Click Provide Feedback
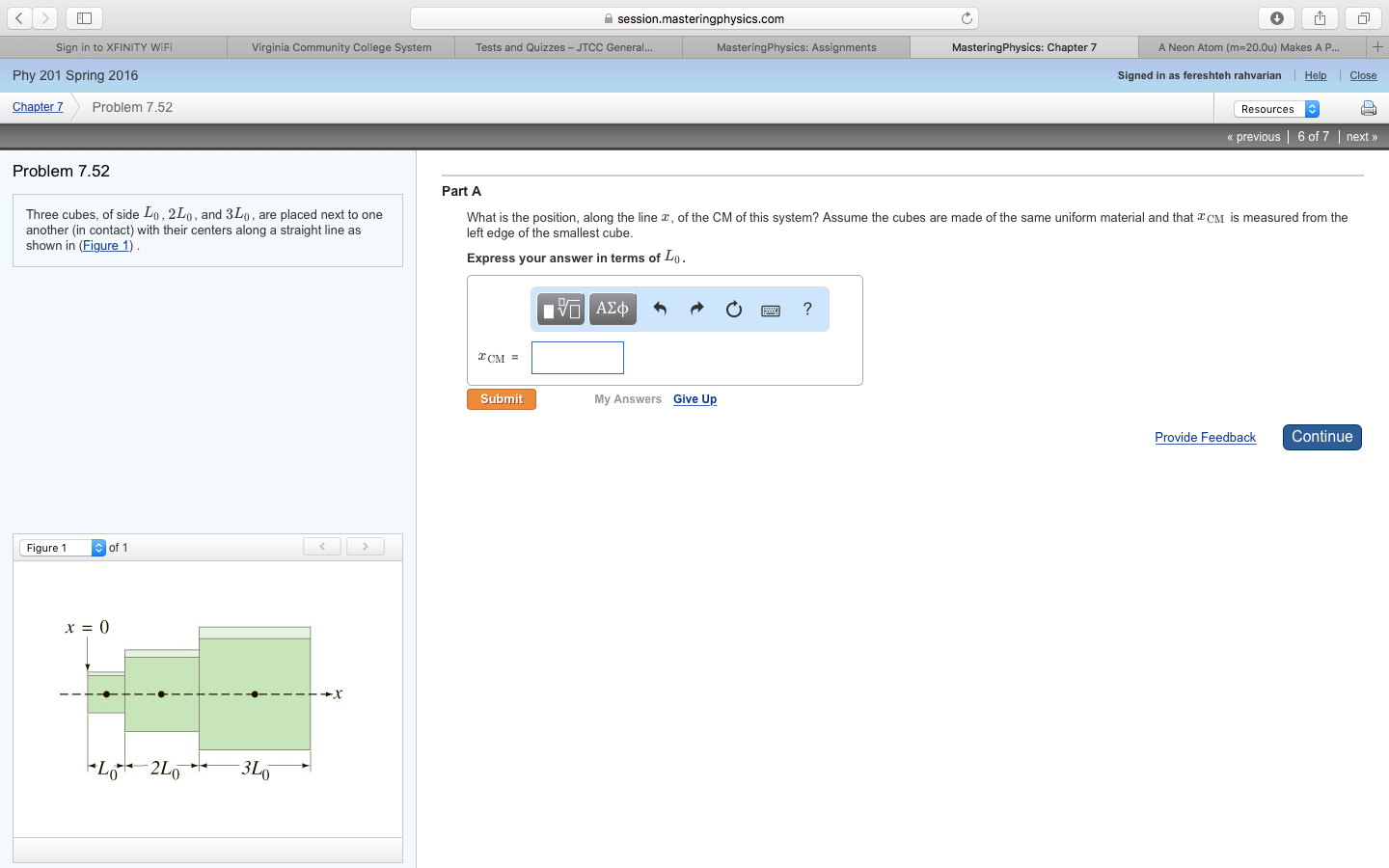Viewport: 1389px width, 868px height. [1205, 437]
